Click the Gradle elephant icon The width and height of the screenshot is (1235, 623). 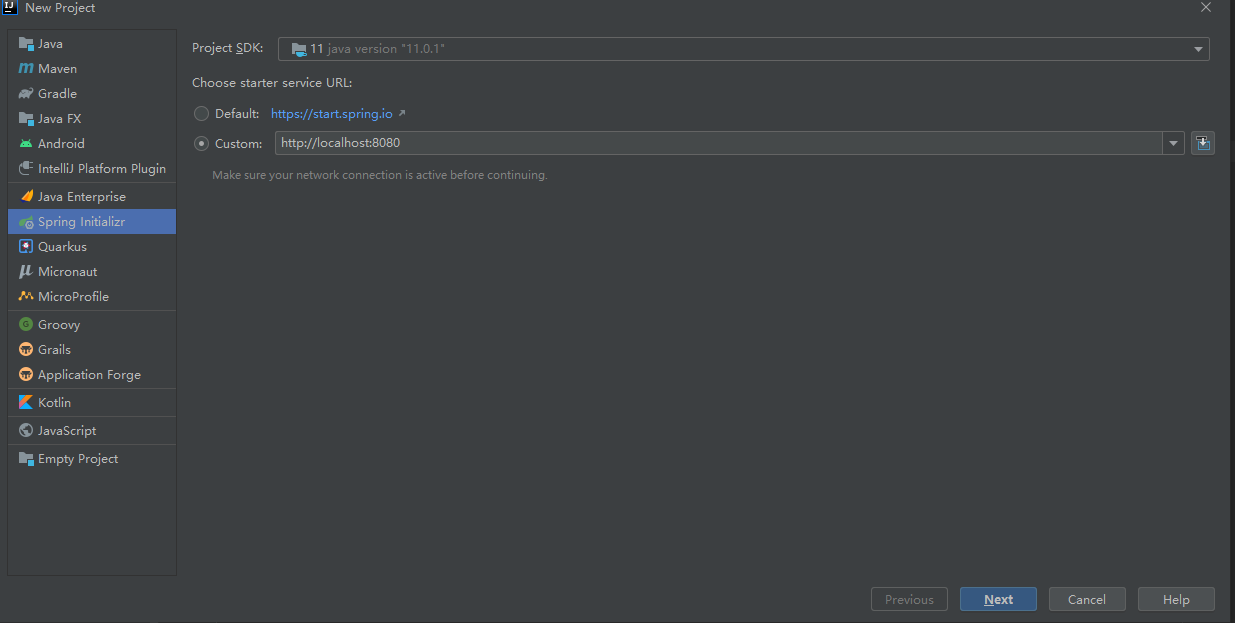(26, 94)
